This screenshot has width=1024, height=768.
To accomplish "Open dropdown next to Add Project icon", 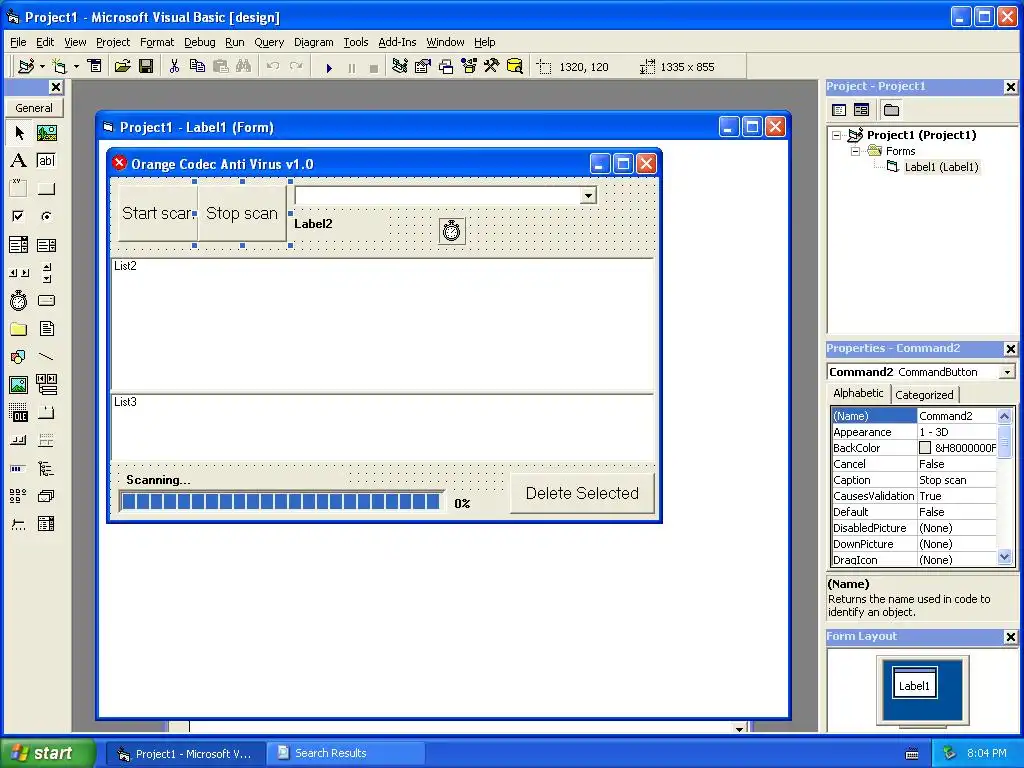I will click(x=42, y=67).
